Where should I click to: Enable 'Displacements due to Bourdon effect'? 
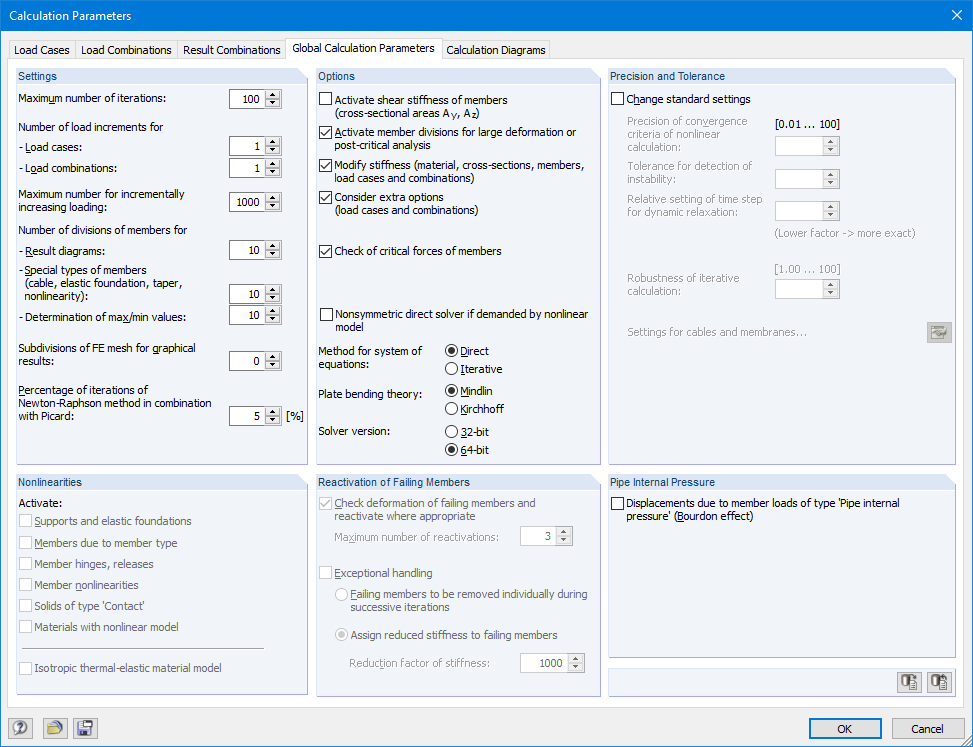[x=616, y=503]
